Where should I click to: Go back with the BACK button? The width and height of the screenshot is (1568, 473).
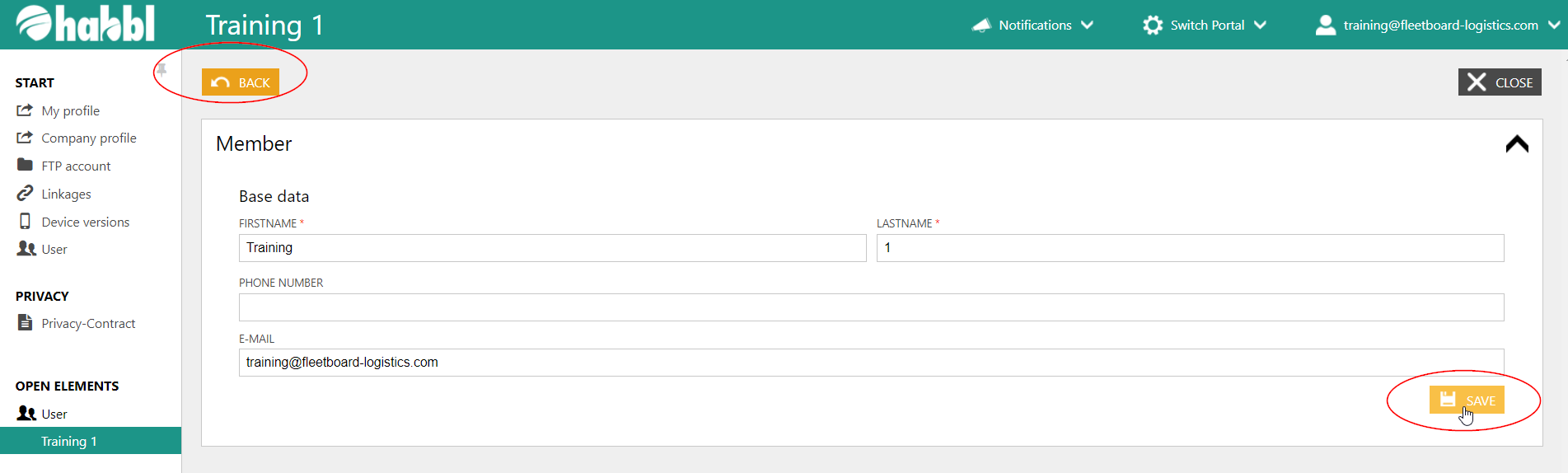241,82
